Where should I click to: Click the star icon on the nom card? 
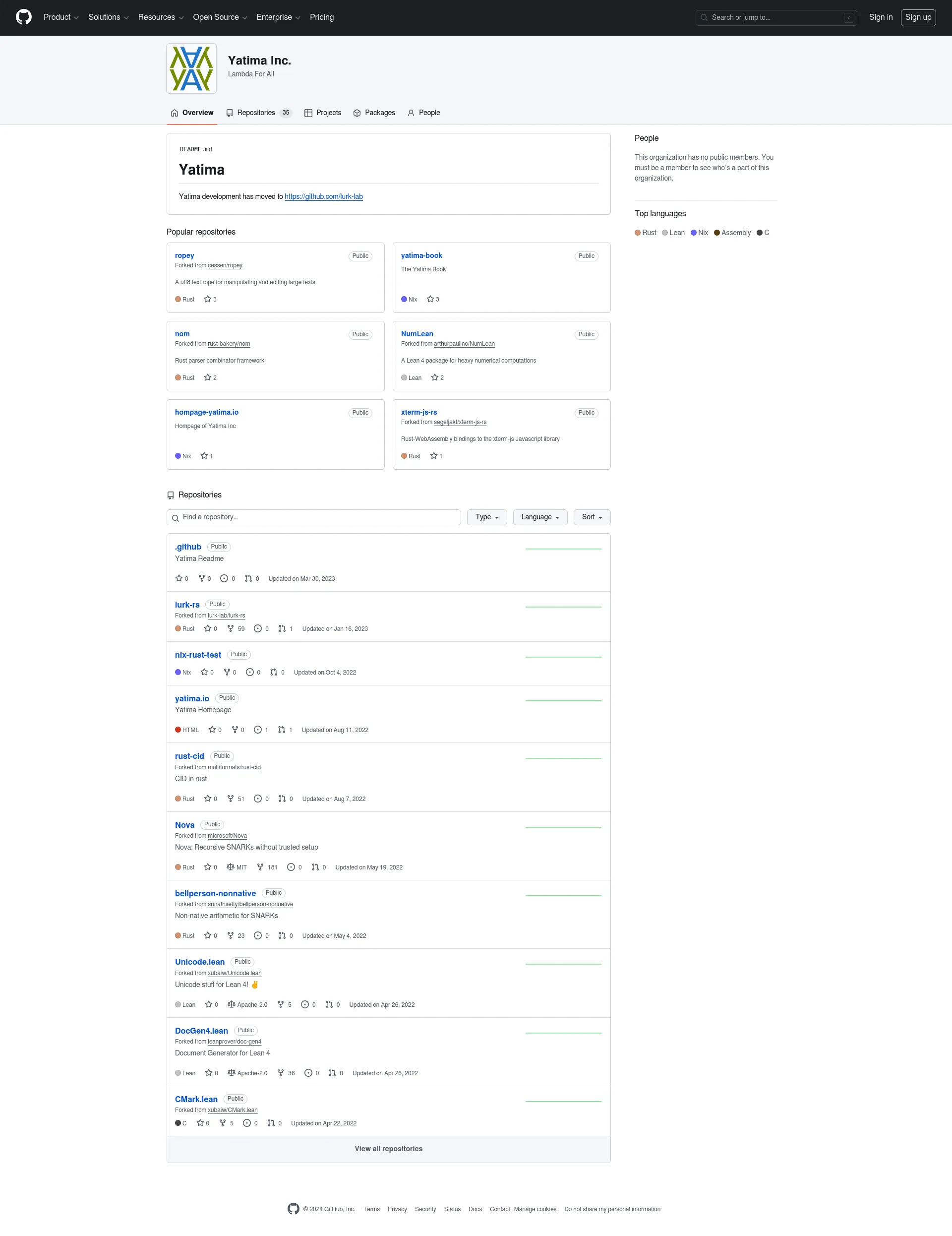point(208,377)
